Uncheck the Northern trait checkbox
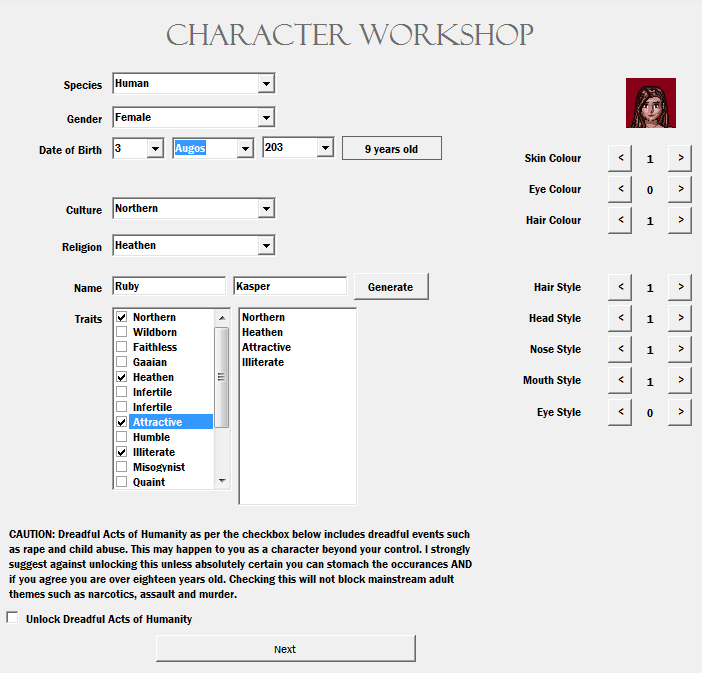 (x=121, y=317)
